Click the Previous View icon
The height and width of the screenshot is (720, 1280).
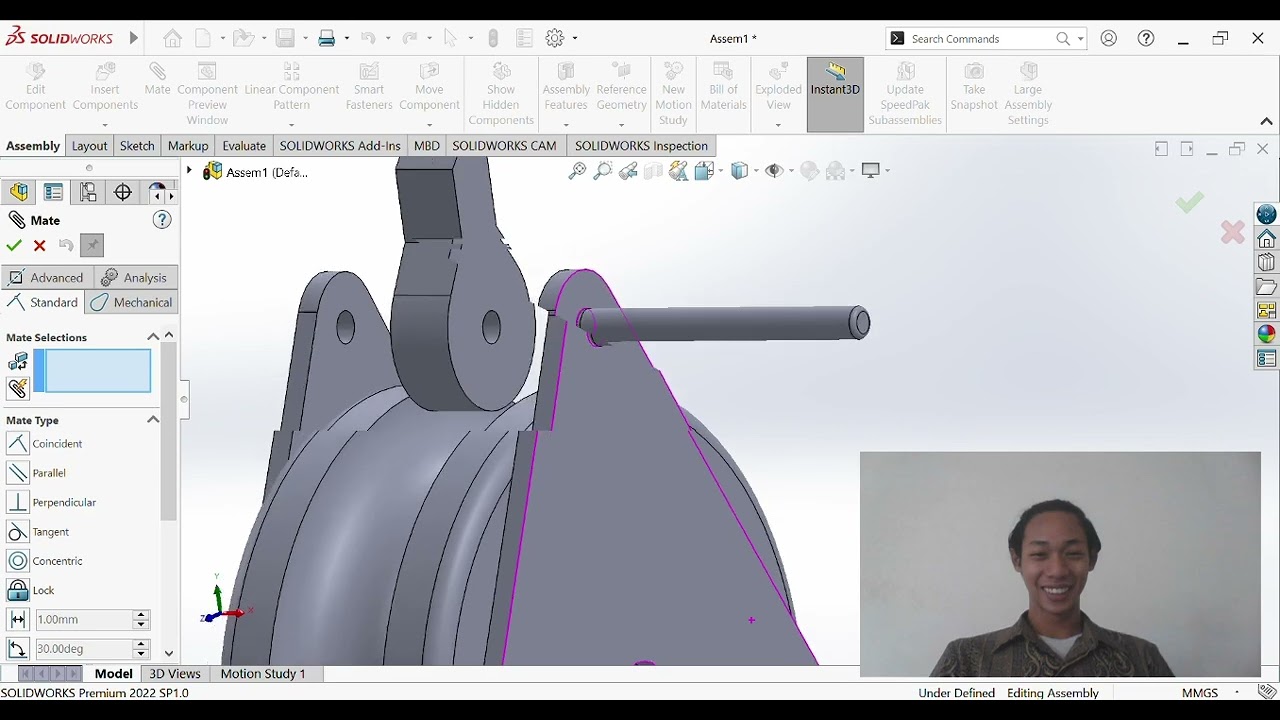(x=628, y=171)
